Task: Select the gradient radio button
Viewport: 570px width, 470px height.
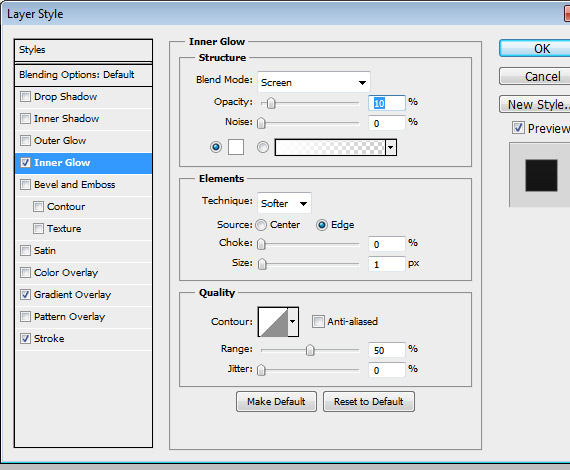Action: point(263,147)
